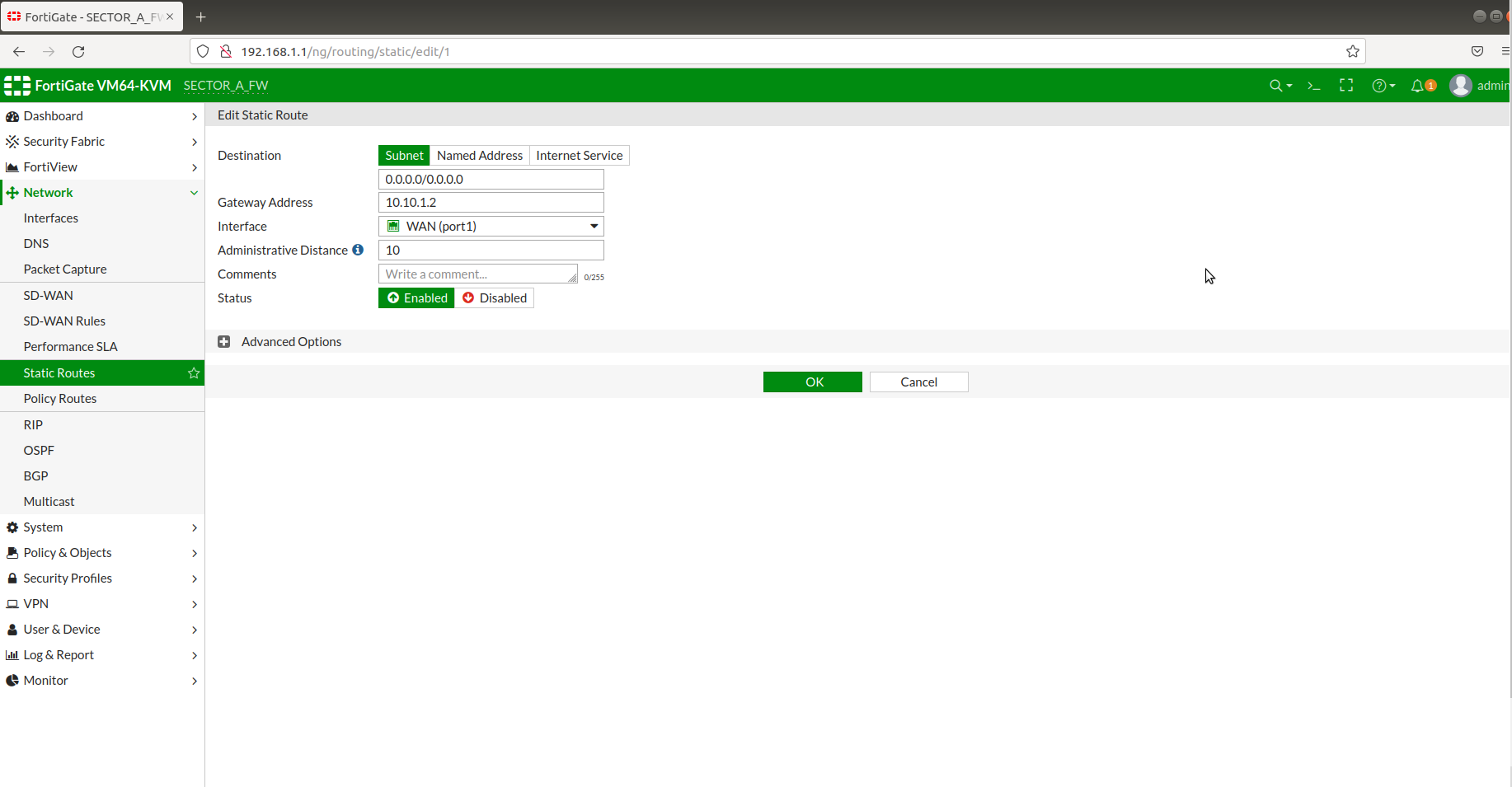Disable the route status
1512x787 pixels.
click(494, 297)
